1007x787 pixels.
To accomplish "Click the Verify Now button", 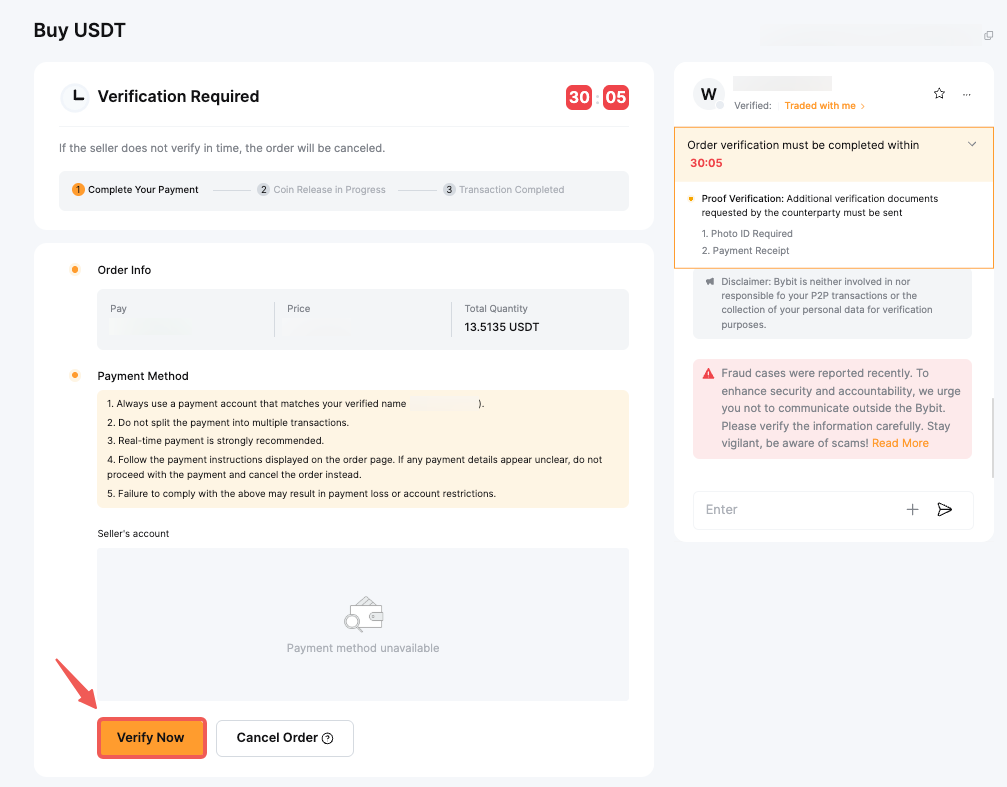I will coord(151,738).
